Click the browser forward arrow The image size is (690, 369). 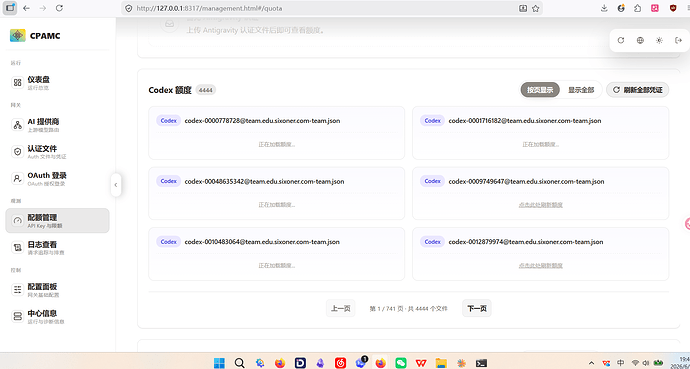(x=43, y=8)
